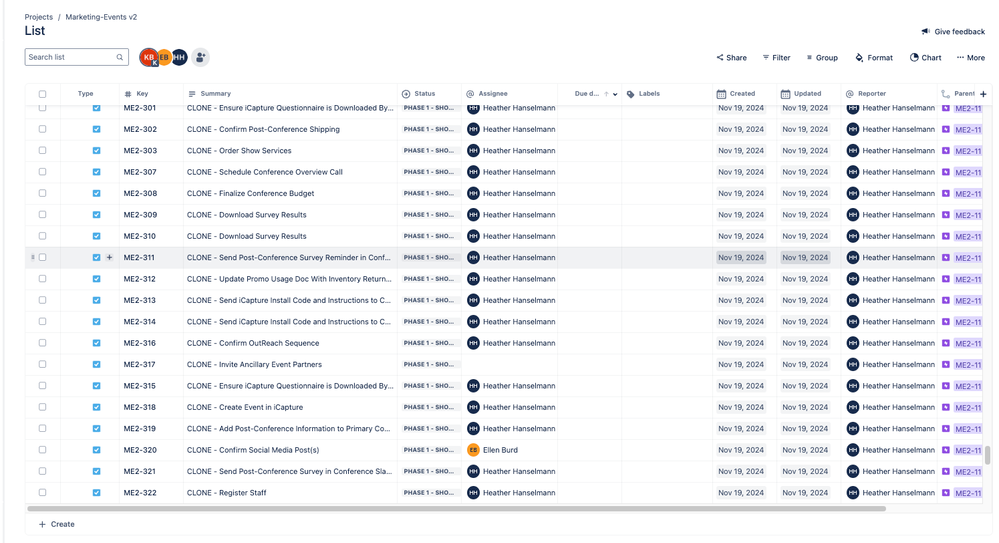Viewport: 999px width, 543px height.
Task: Click assignee avatar in ME2-302 row
Action: click(x=473, y=129)
